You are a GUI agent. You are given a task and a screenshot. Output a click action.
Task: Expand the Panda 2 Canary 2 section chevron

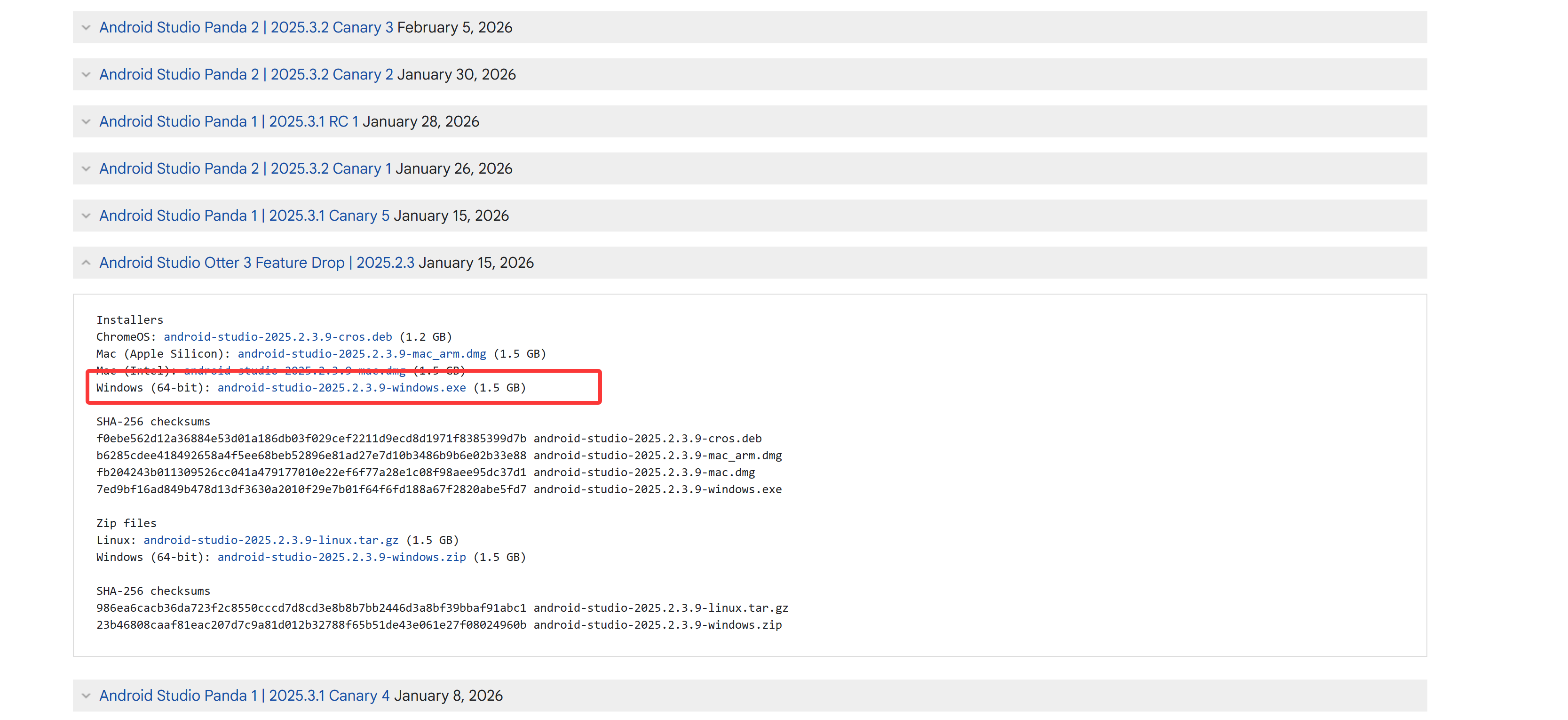click(86, 74)
